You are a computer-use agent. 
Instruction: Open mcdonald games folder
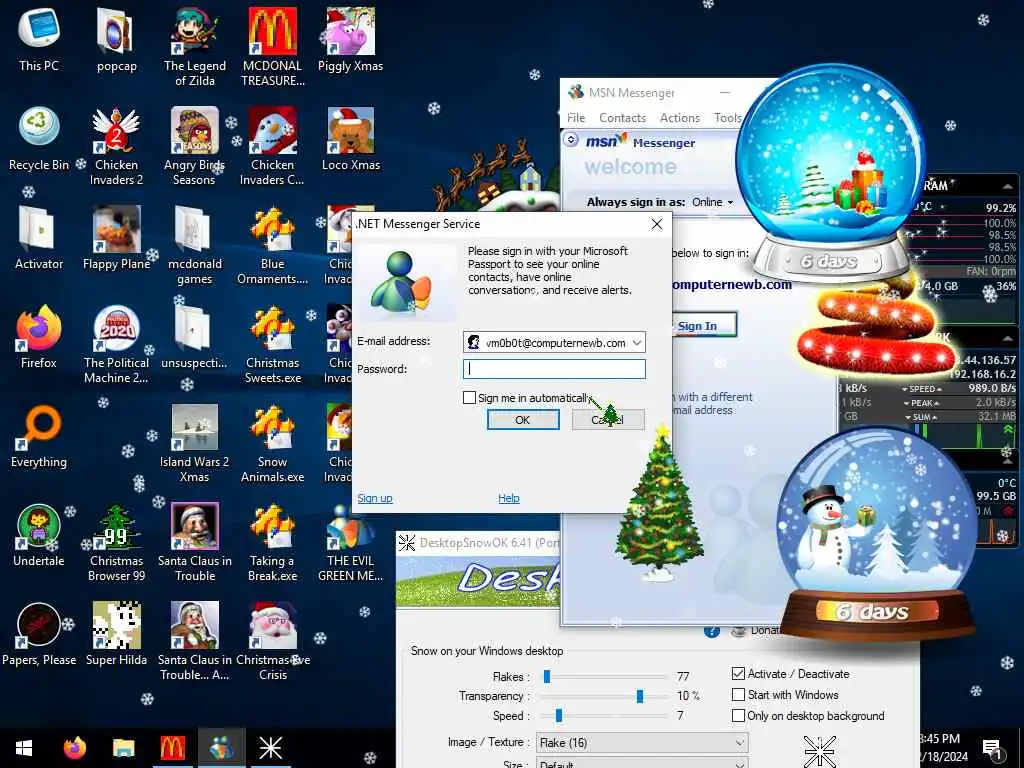tap(195, 244)
